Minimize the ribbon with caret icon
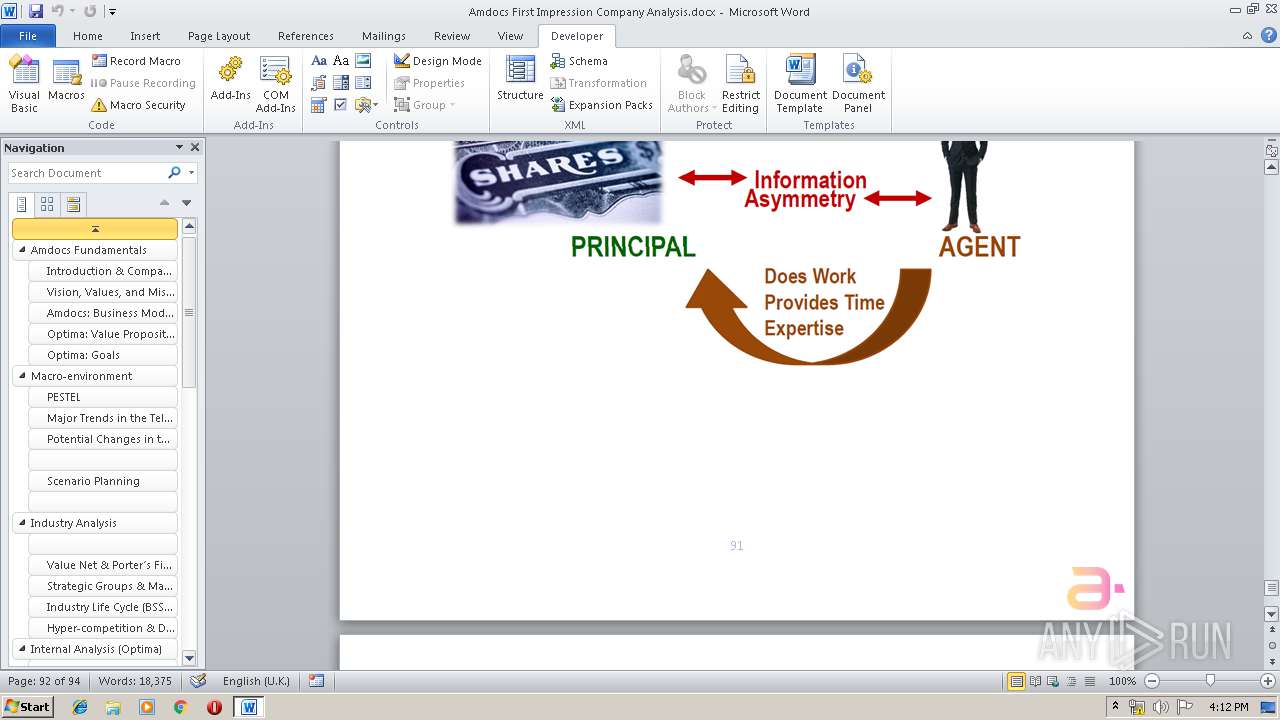The height and width of the screenshot is (720, 1280). (1247, 36)
